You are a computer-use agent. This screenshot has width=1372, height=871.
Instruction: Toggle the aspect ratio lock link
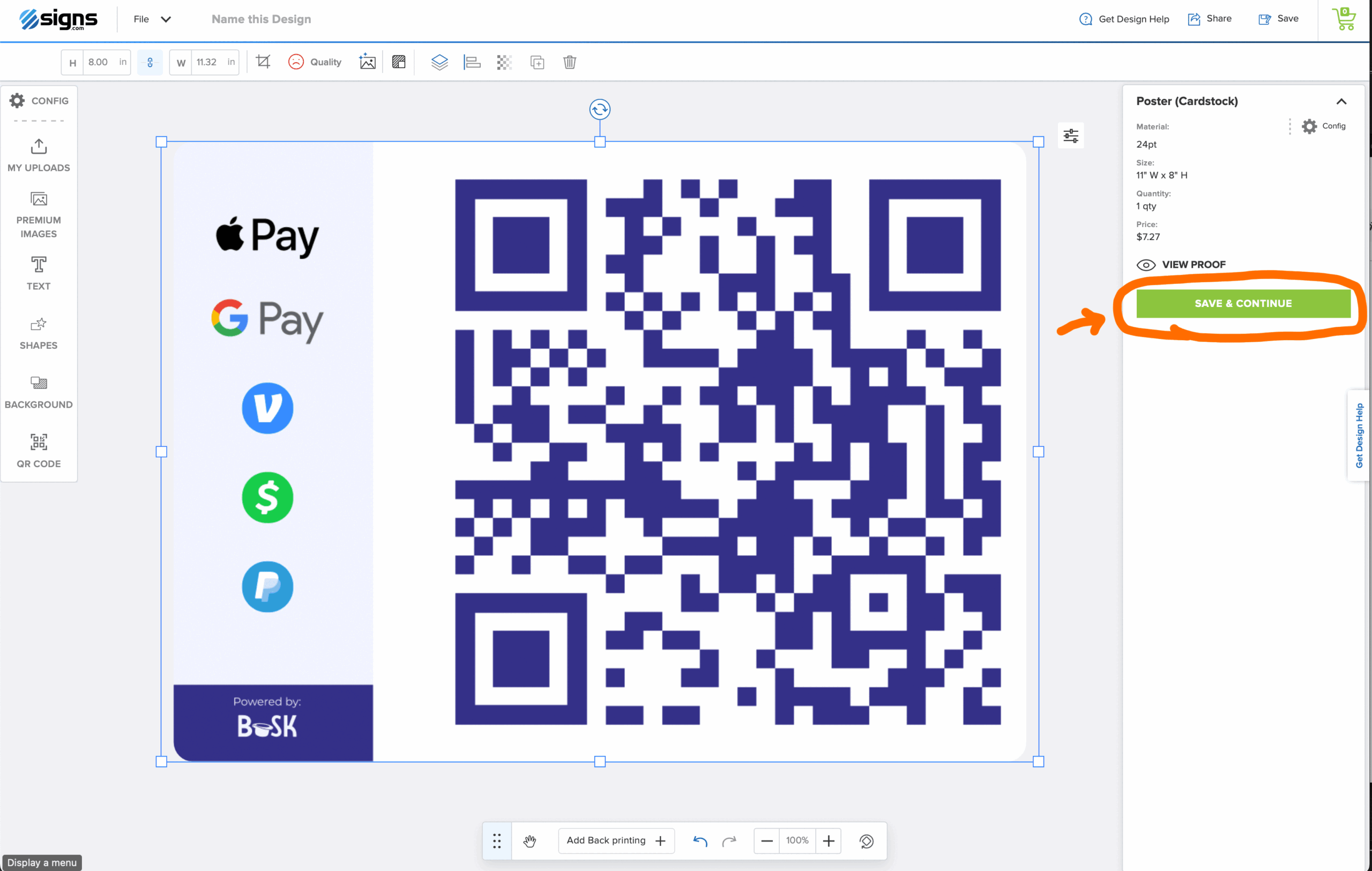pyautogui.click(x=150, y=62)
